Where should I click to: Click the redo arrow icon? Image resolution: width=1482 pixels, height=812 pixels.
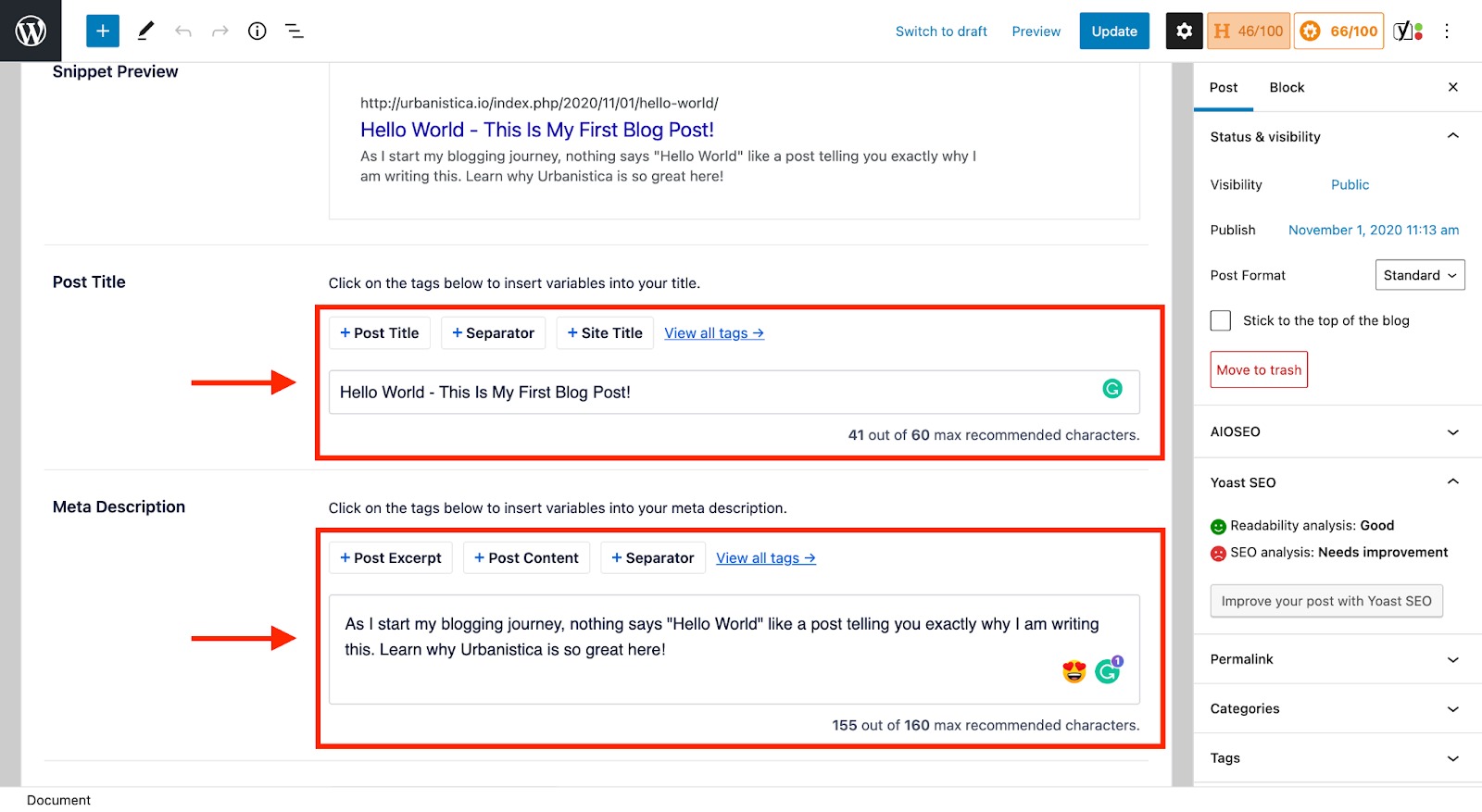click(x=220, y=31)
